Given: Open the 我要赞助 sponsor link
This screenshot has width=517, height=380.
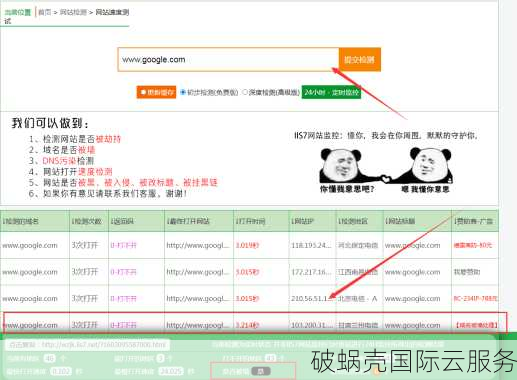Looking at the screenshot, I should 467,272.
